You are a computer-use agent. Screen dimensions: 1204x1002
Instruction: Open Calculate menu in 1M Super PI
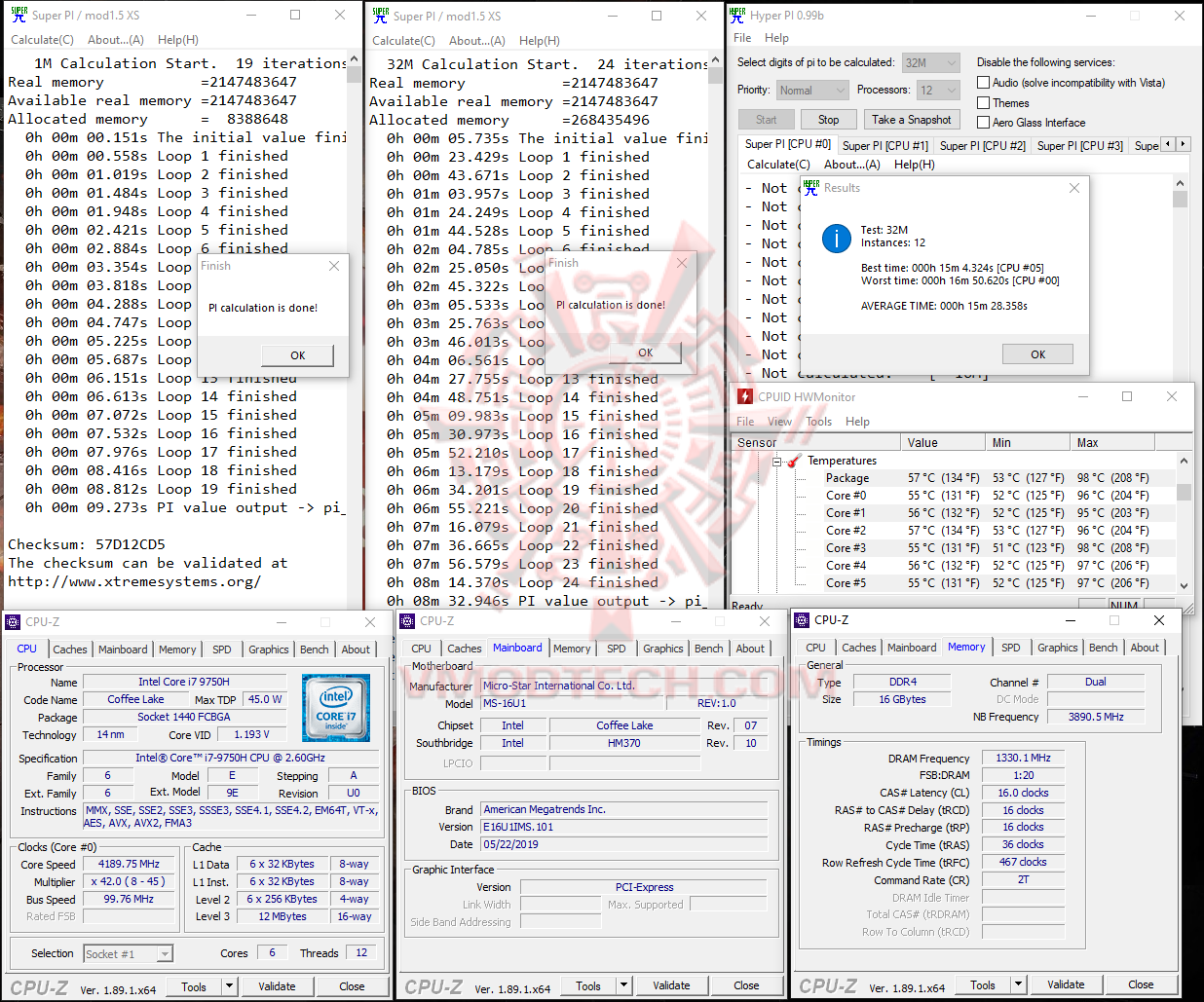click(42, 40)
